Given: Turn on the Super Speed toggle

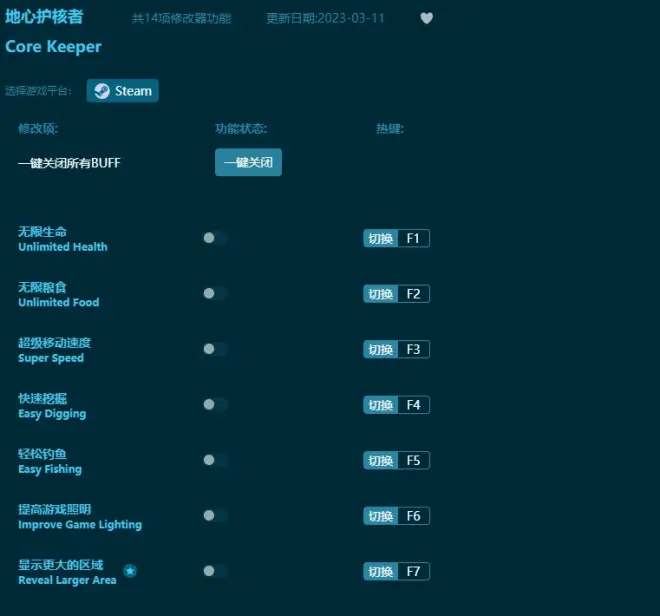Looking at the screenshot, I should [x=214, y=349].
